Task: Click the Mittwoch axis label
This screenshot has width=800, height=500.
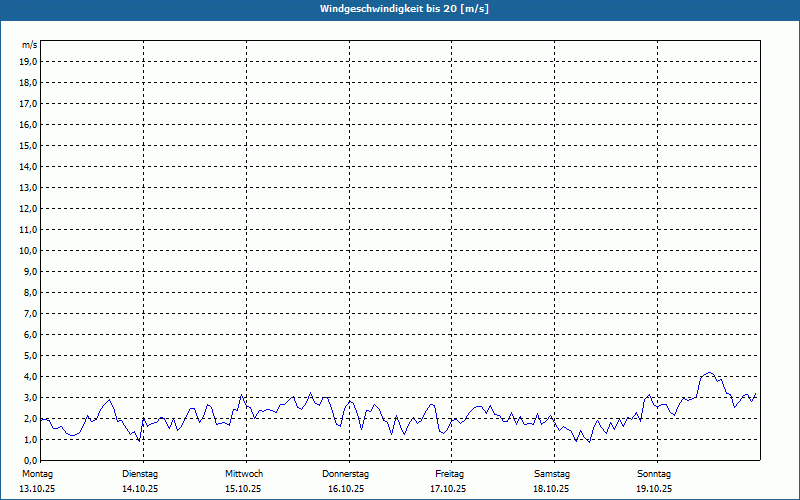Action: [x=244, y=473]
